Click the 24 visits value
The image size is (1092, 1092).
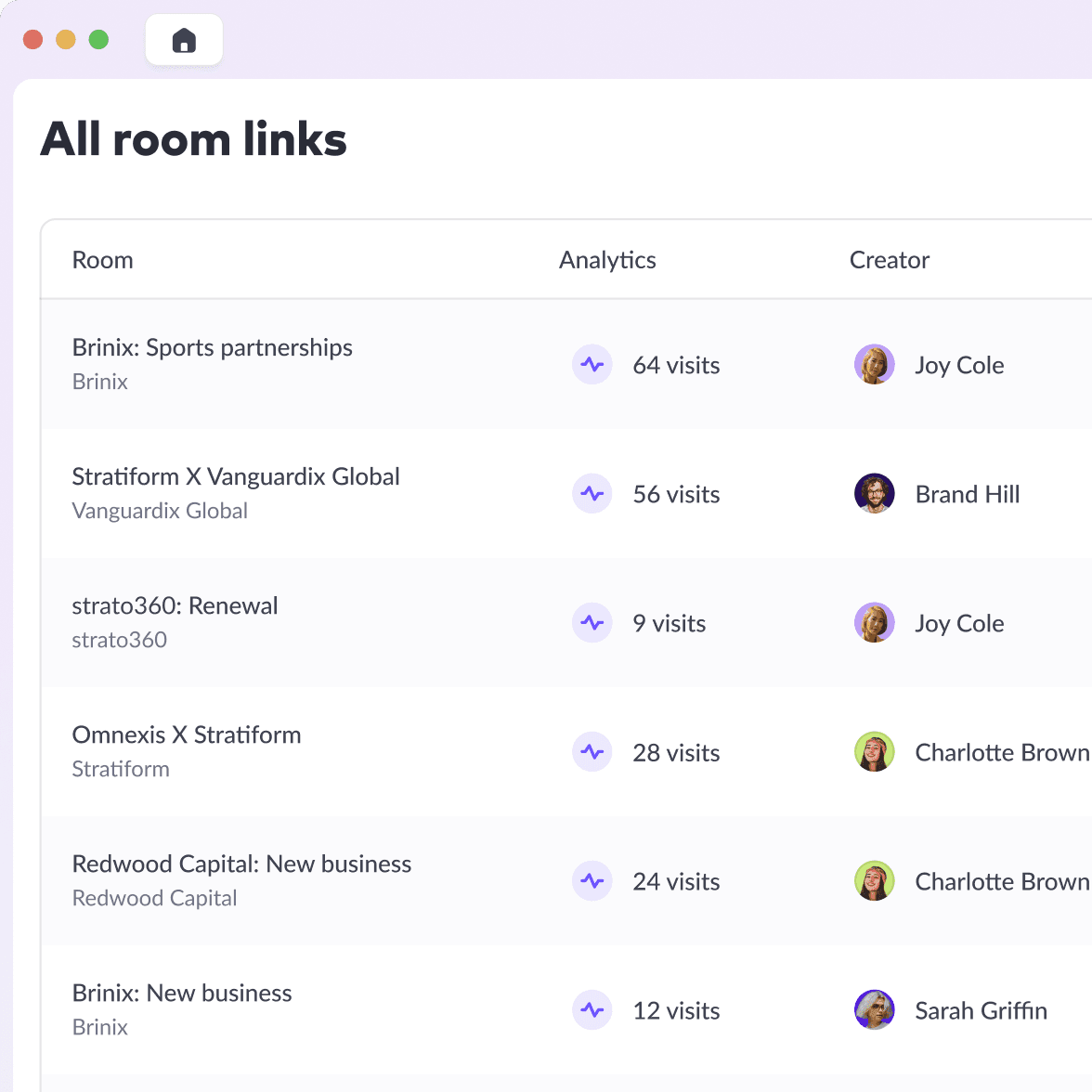[x=676, y=882]
